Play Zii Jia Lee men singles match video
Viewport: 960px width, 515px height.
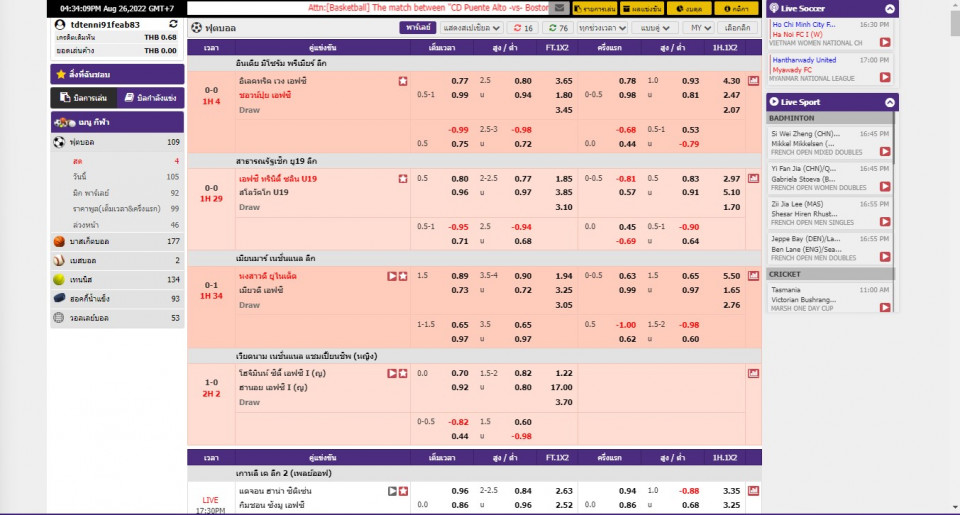[885, 222]
